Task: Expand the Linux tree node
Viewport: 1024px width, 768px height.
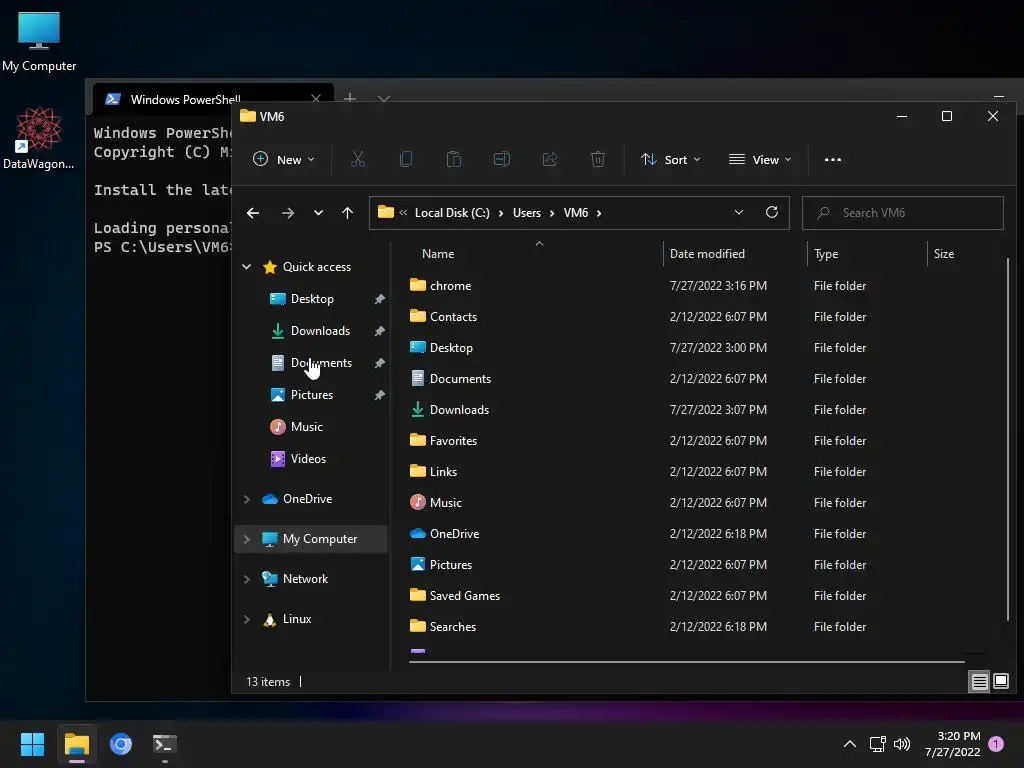Action: pyautogui.click(x=246, y=619)
